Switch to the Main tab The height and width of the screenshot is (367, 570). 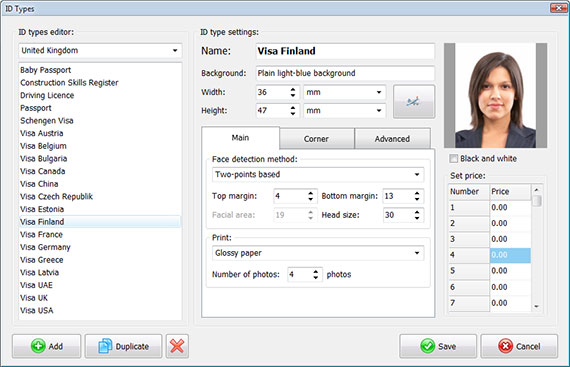tap(240, 138)
